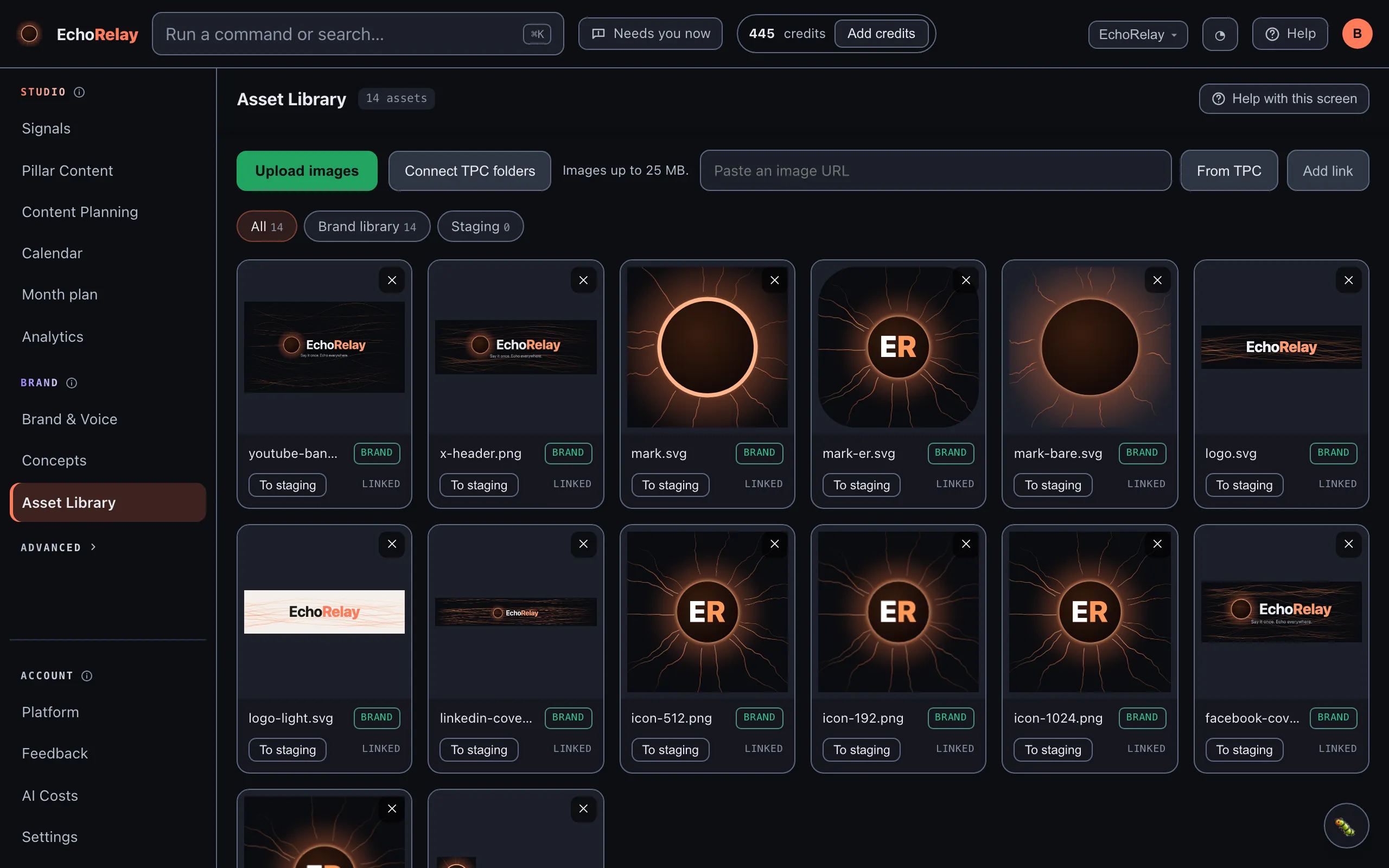Click the Add link button

tap(1328, 170)
